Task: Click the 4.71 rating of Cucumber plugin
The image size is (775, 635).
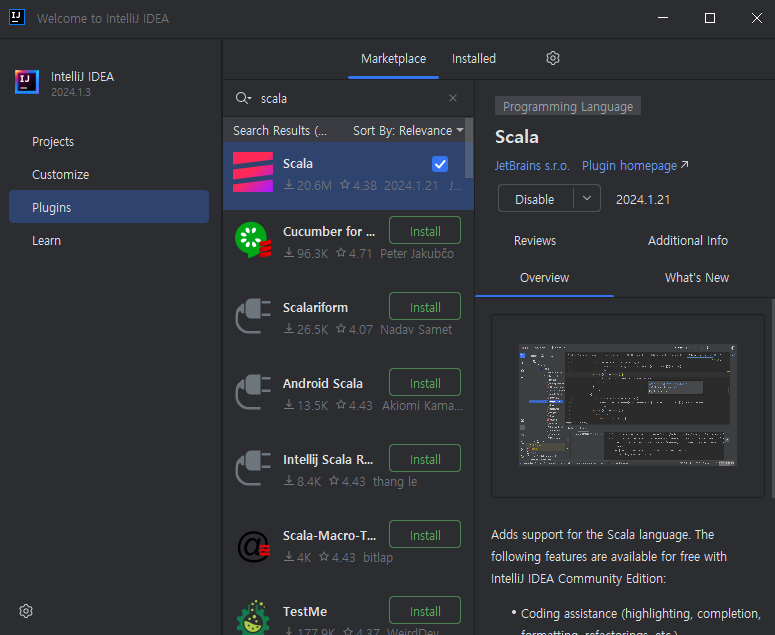Action: 354,254
